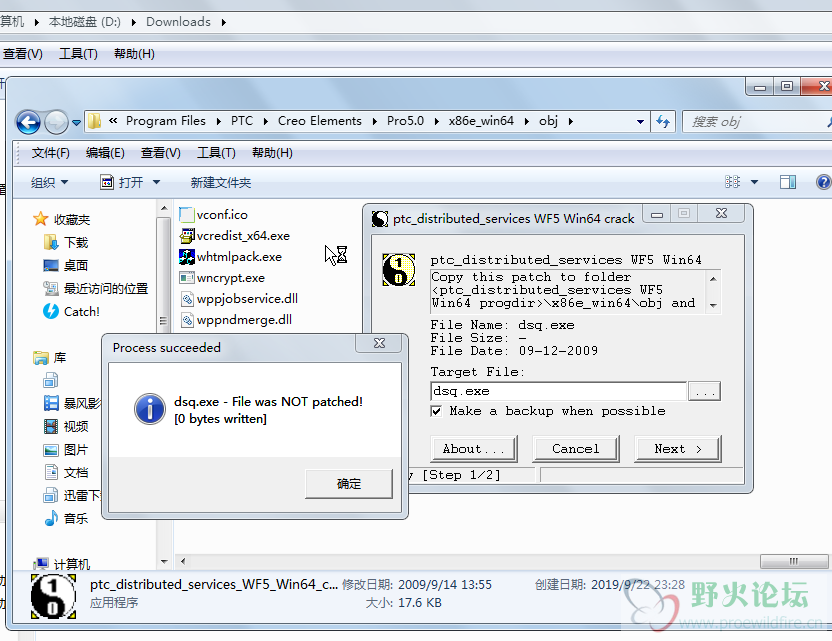
Task: Click the change view icon
Action: coord(732,182)
